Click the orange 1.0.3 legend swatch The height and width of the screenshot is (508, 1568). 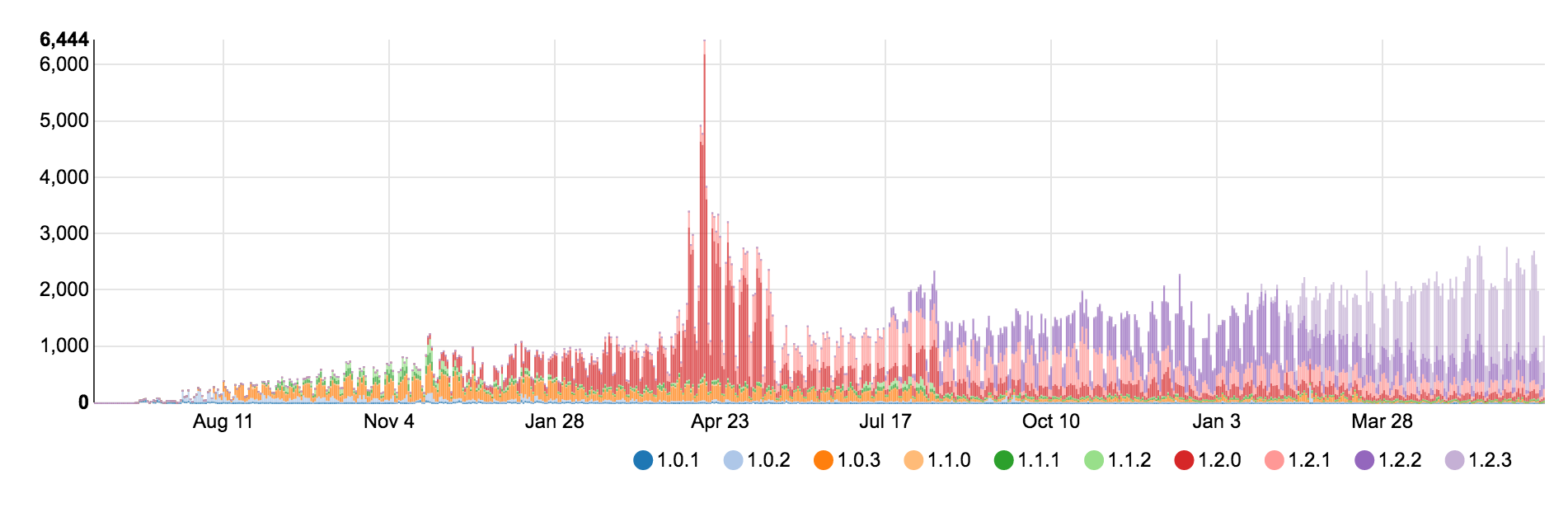tap(823, 460)
